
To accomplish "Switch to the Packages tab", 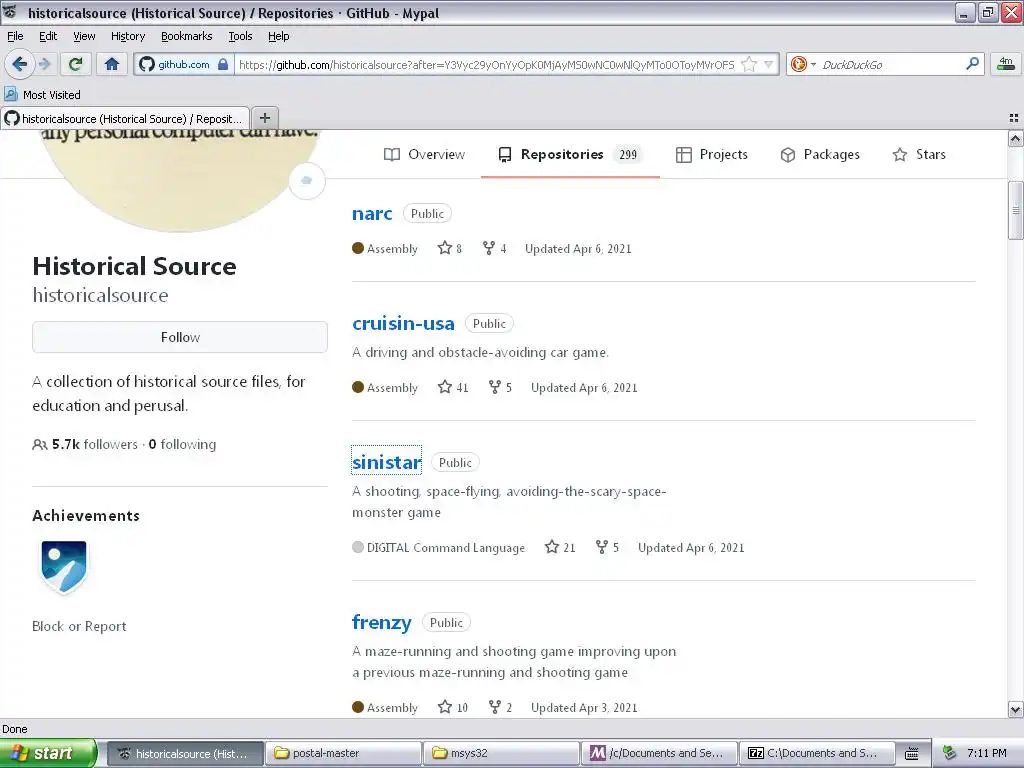I will pyautogui.click(x=820, y=155).
